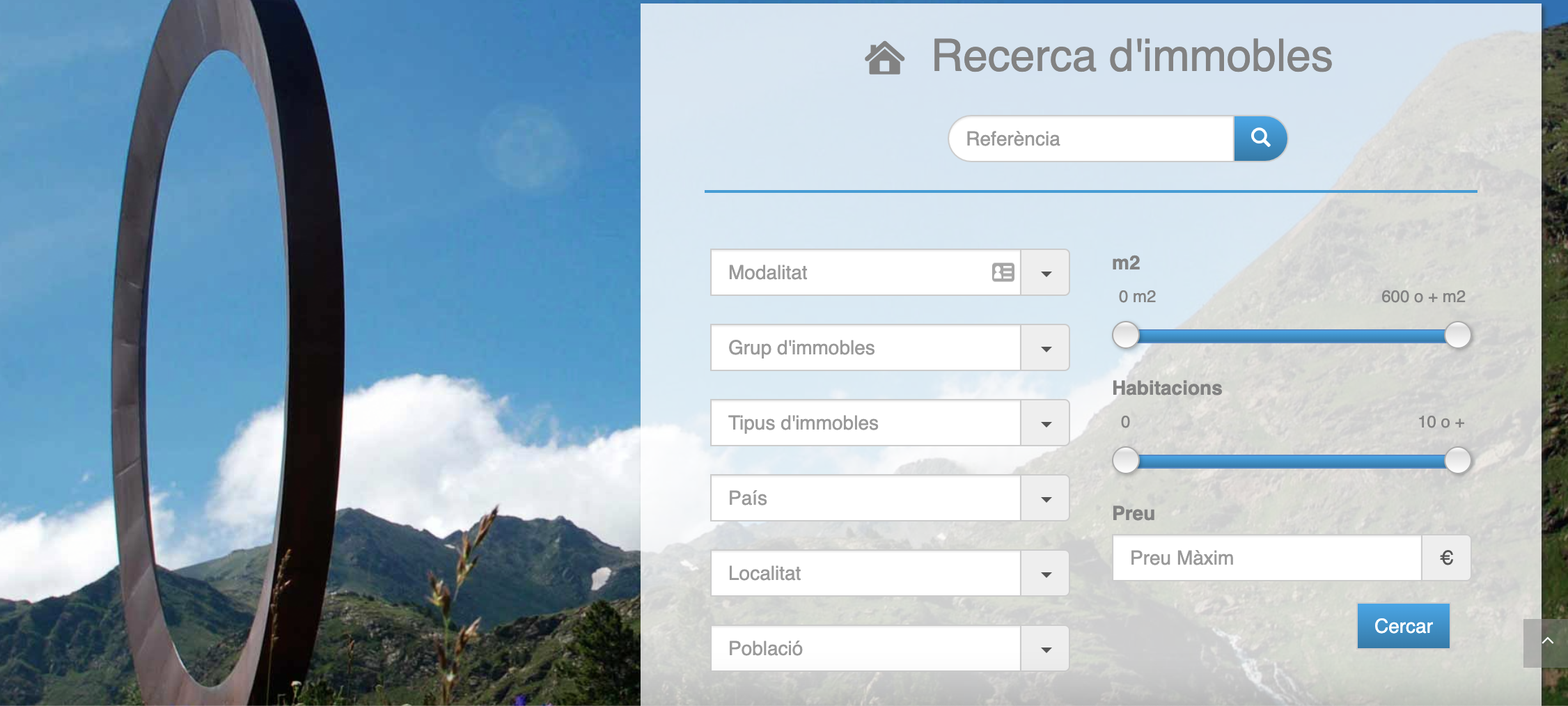Screen dimensions: 1568x706
Task: Expand the Grup d'immobles dropdown
Action: click(1044, 347)
